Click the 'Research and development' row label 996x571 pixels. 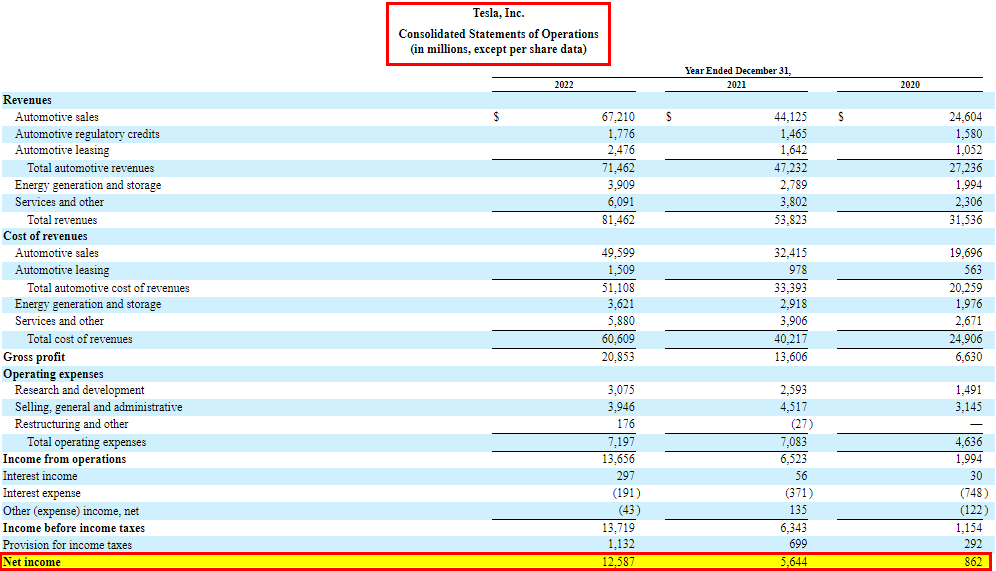click(79, 390)
